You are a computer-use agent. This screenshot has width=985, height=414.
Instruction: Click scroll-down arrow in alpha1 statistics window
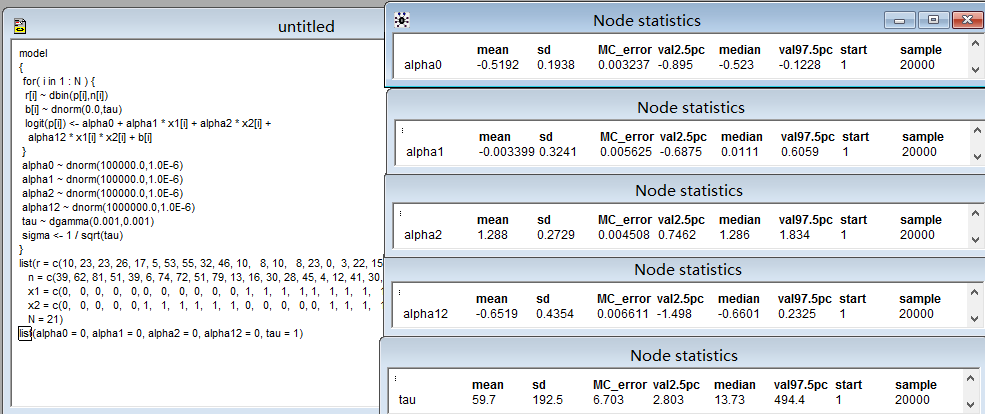tap(975, 156)
